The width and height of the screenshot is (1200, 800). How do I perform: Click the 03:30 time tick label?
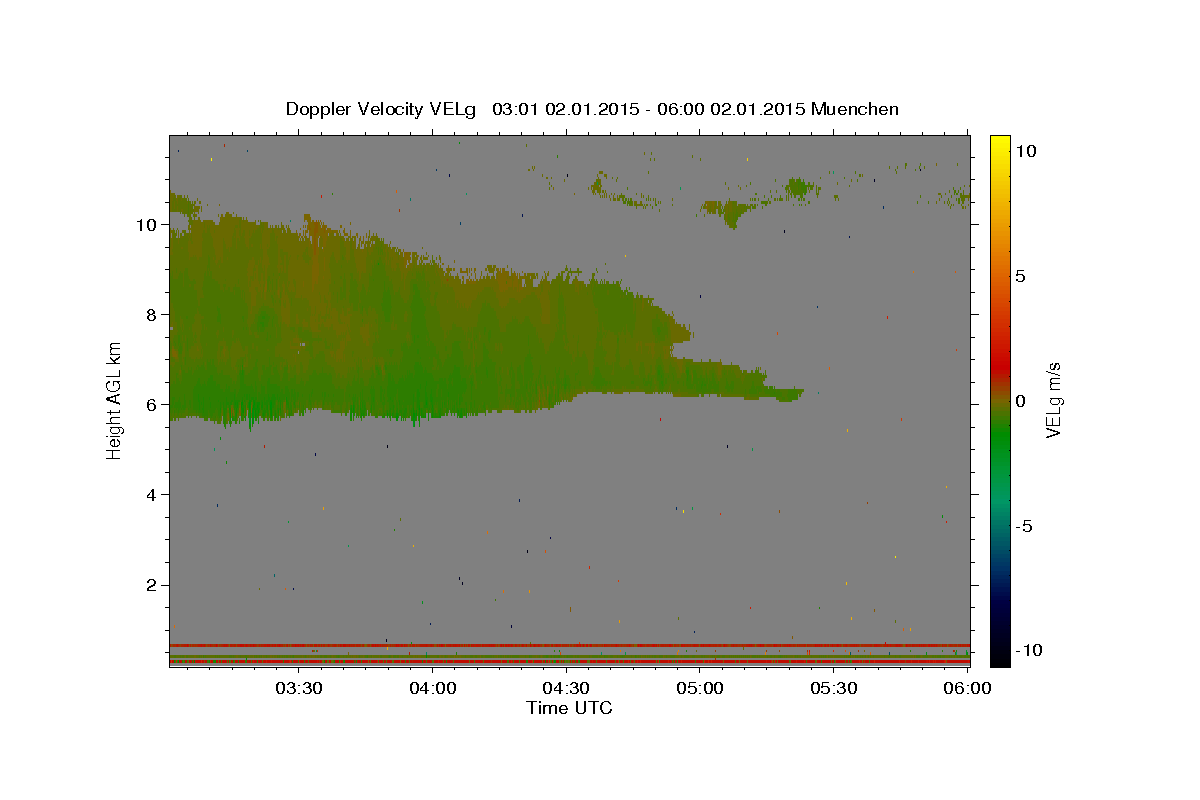[299, 688]
